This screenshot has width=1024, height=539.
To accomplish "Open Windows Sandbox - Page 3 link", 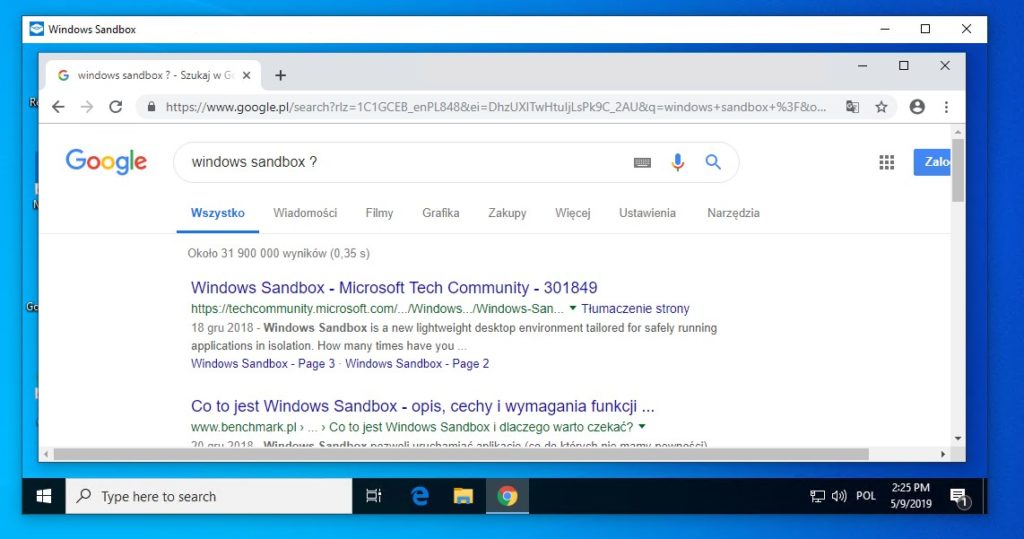I will 263,364.
